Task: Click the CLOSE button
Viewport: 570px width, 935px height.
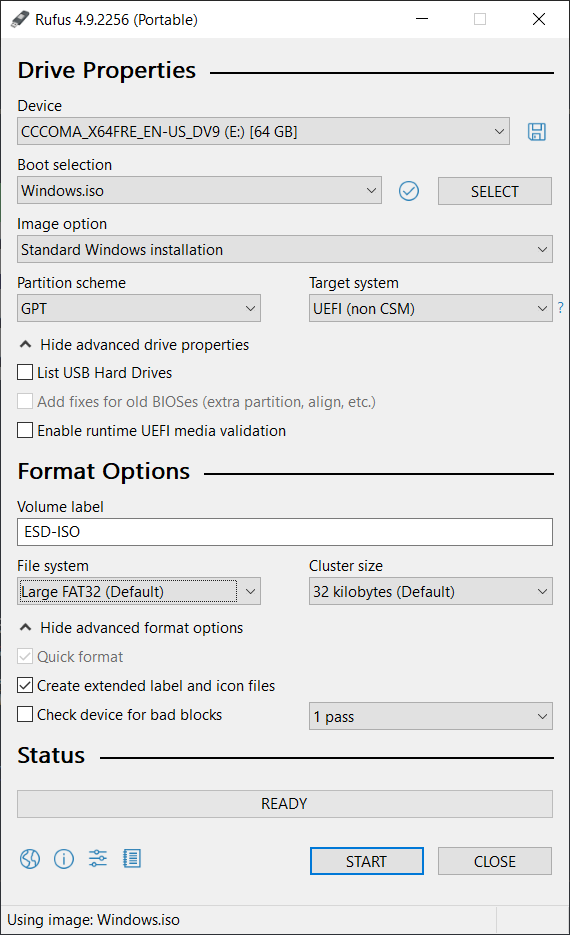Action: click(x=495, y=861)
